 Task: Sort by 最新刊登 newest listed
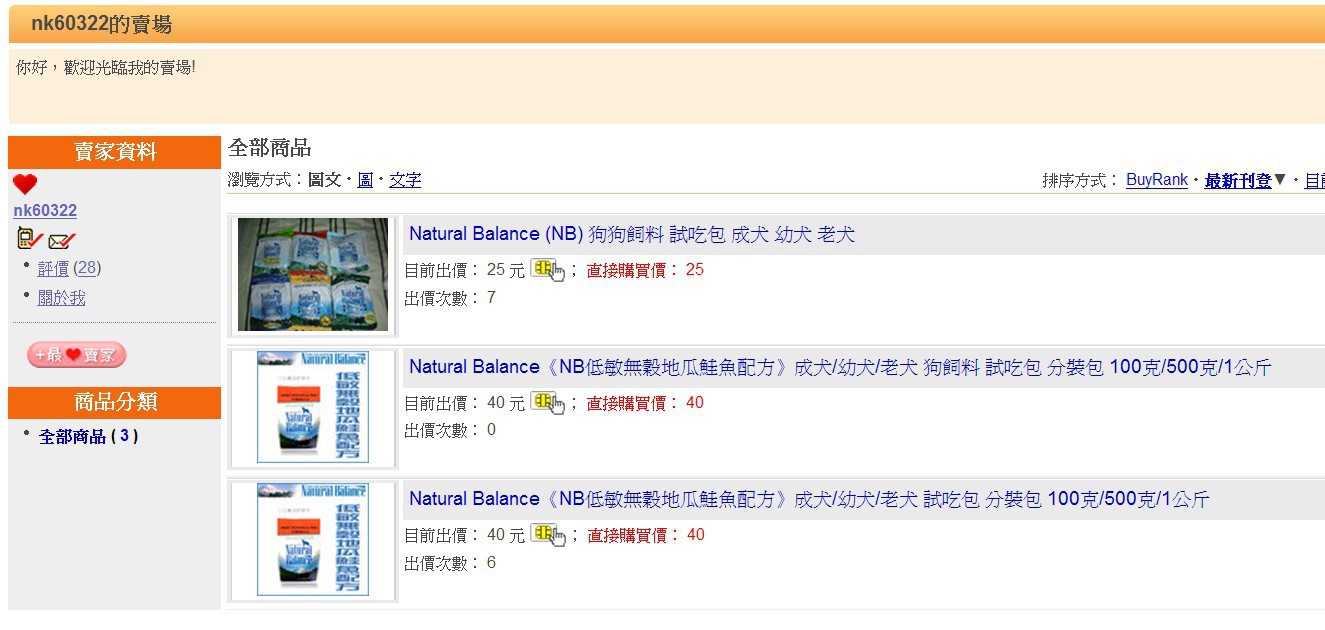tap(1238, 180)
